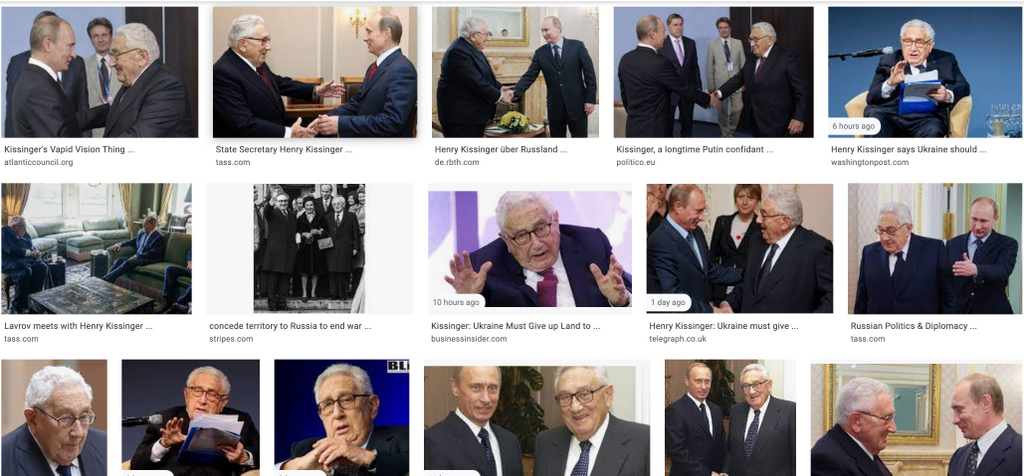Open the black-and-white stripes.com photo
Image resolution: width=1024 pixels, height=476 pixels.
click(310, 248)
